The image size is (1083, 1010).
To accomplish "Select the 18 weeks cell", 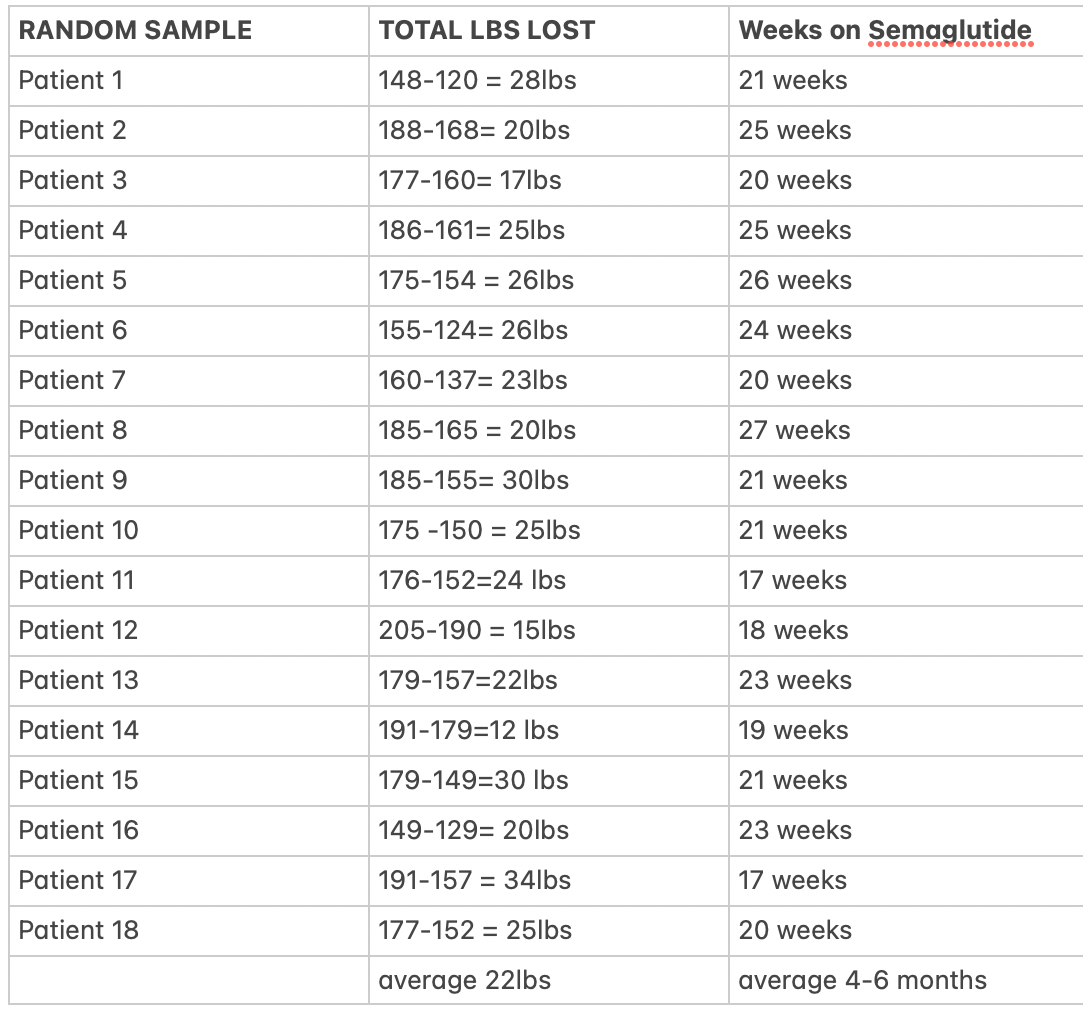I will tap(793, 630).
